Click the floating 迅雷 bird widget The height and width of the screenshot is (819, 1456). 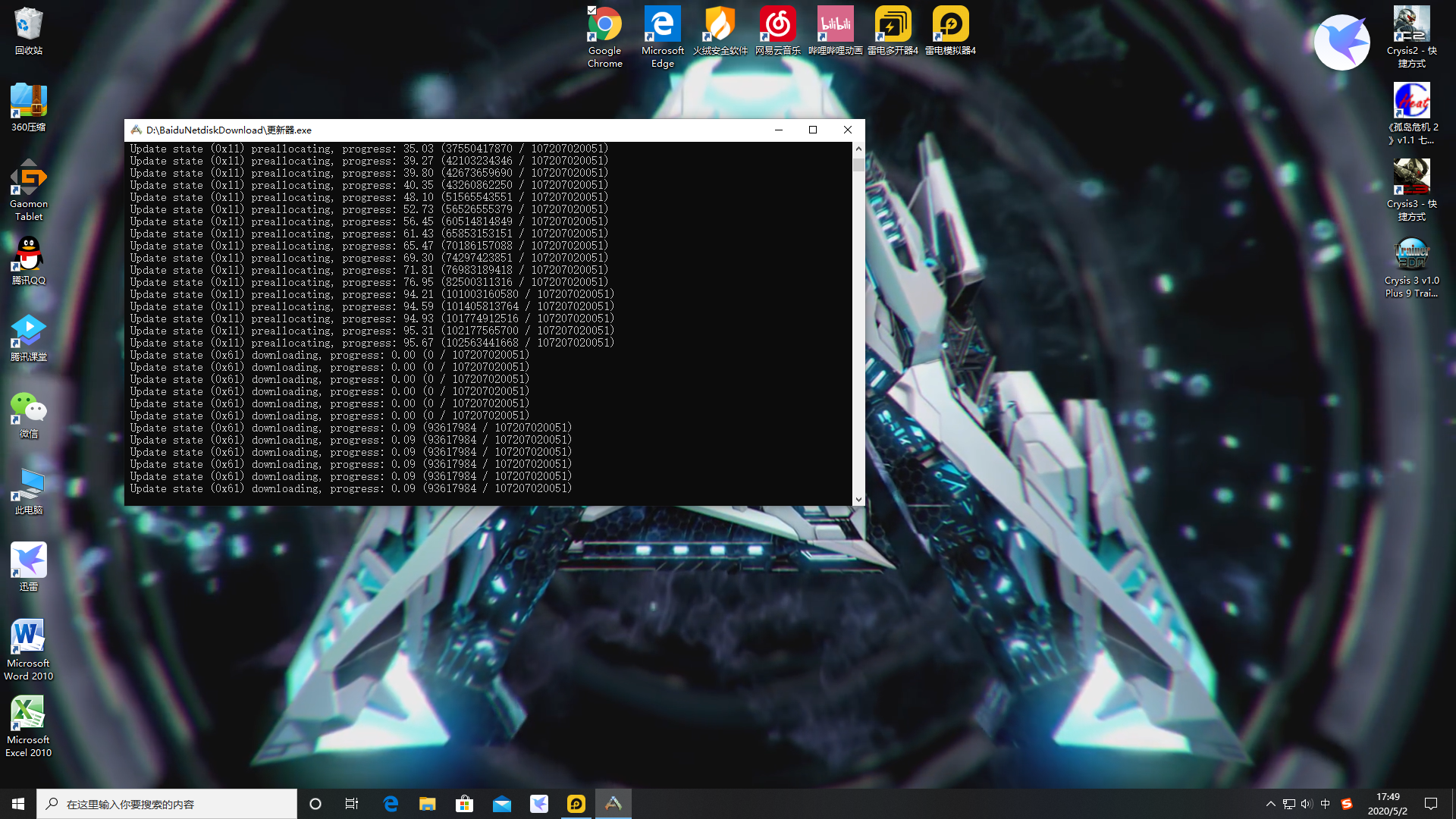pyautogui.click(x=1341, y=42)
